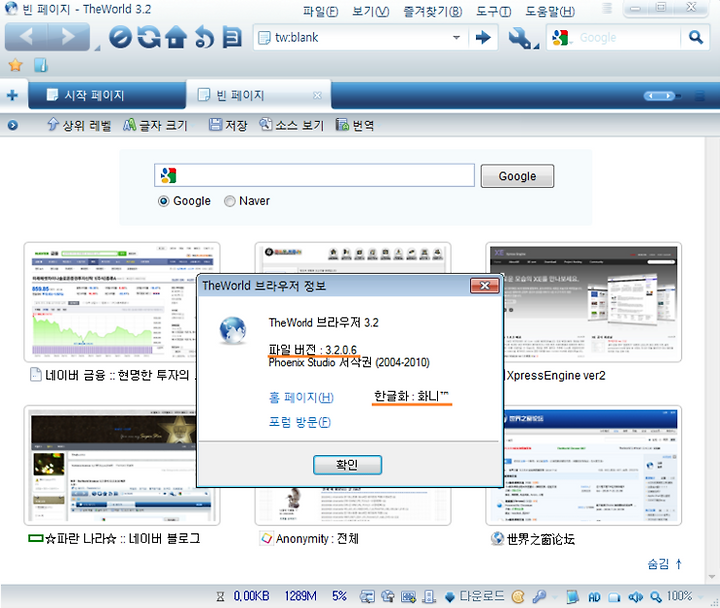Open the 포럼 방문(F) link in dialog
The image size is (720, 608).
tap(299, 422)
